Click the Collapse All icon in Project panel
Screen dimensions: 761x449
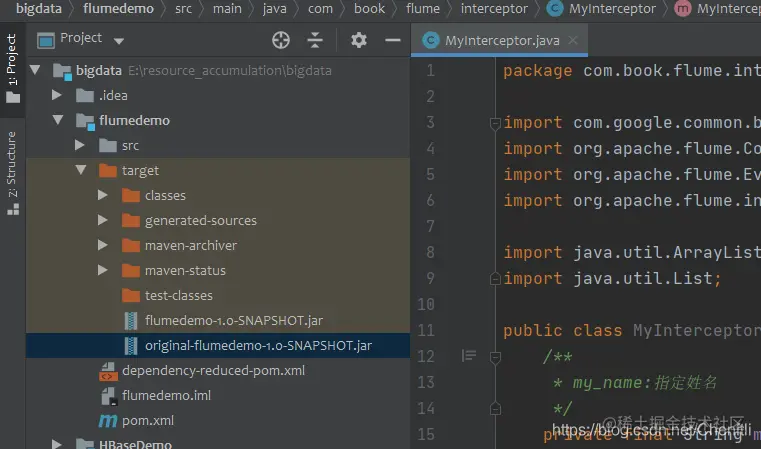[x=315, y=40]
